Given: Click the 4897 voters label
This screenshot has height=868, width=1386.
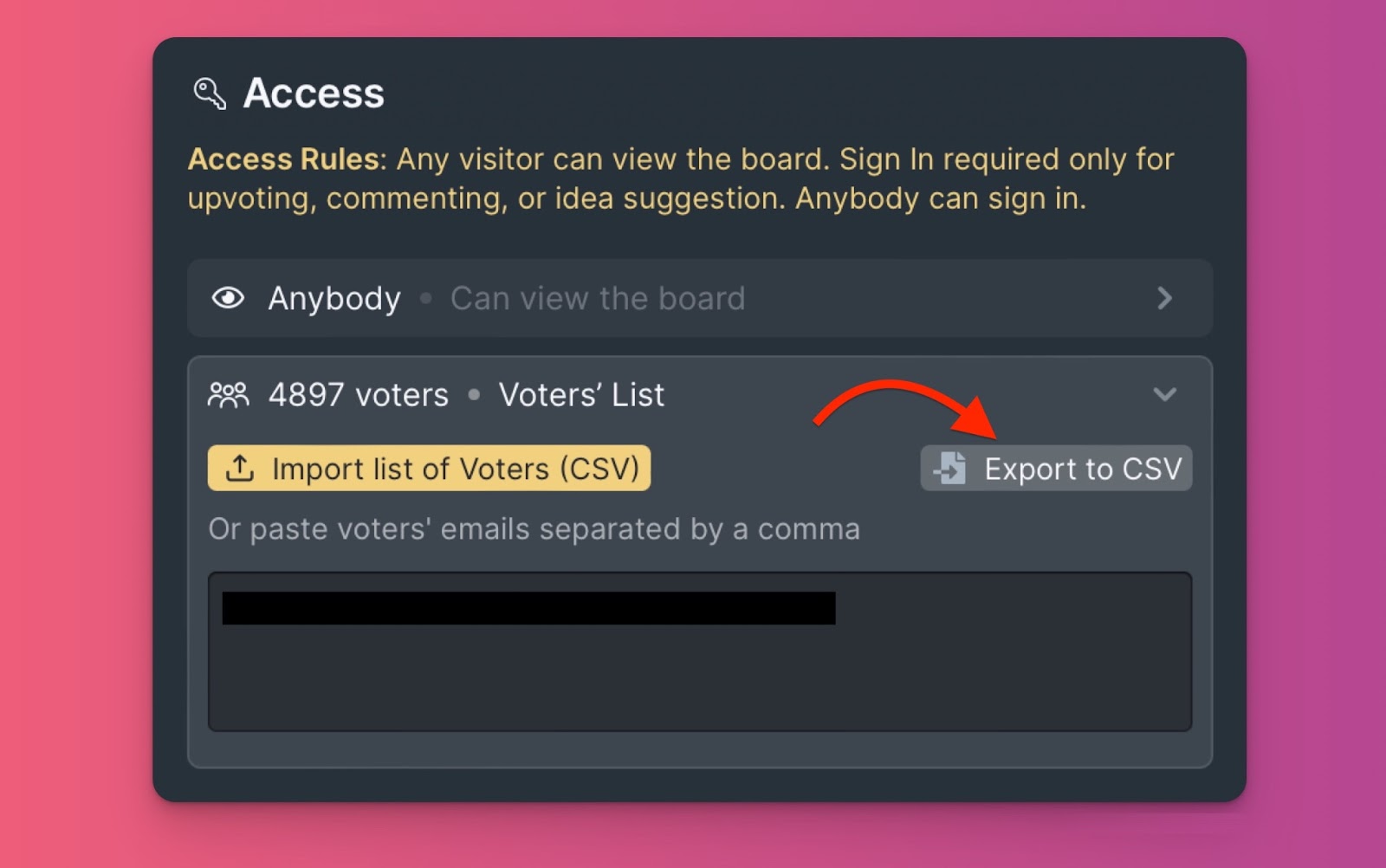Looking at the screenshot, I should pos(359,395).
